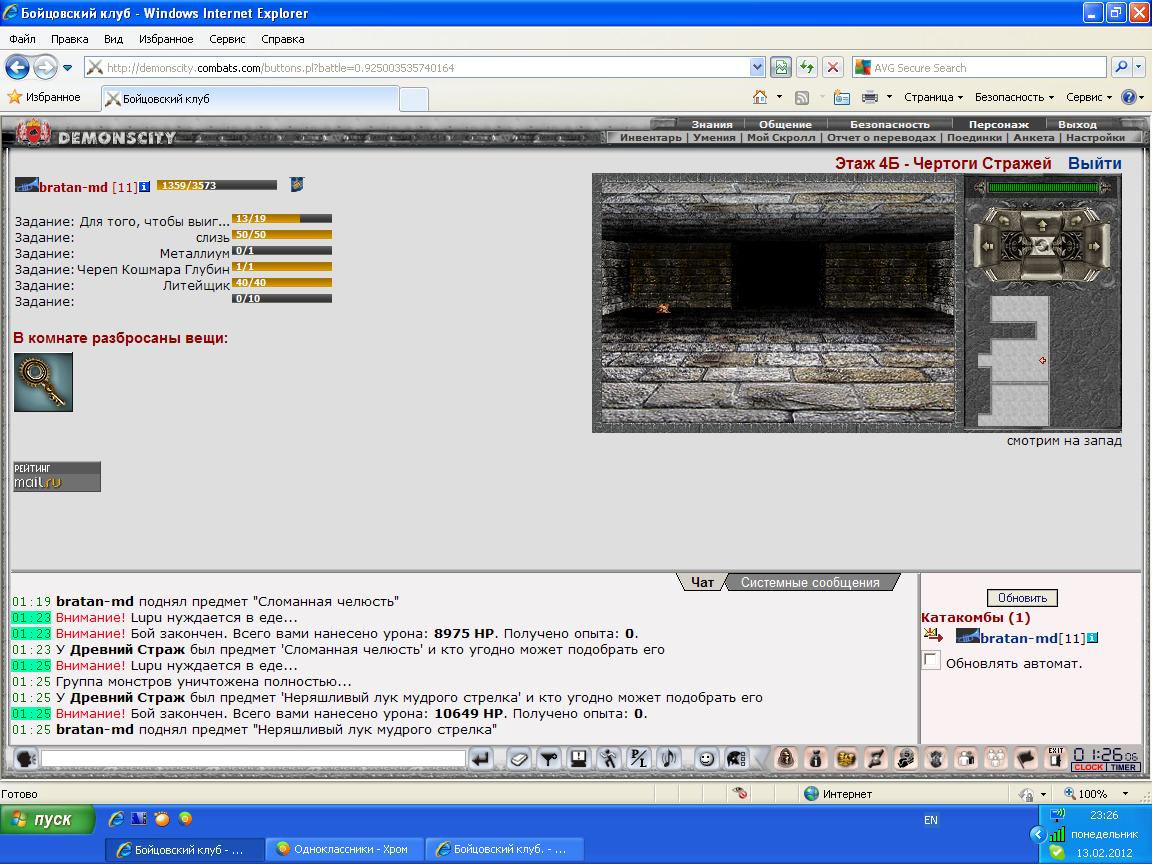Switch to Системные сообщения tab

[x=810, y=582]
